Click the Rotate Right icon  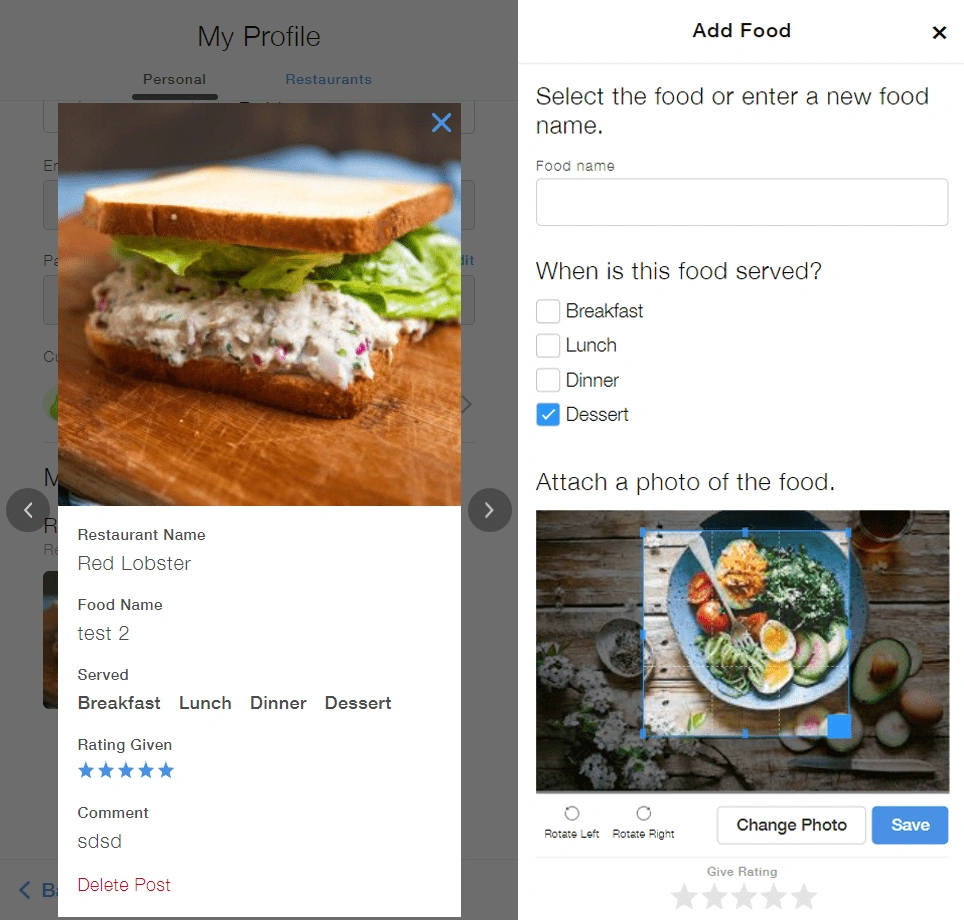point(643,813)
